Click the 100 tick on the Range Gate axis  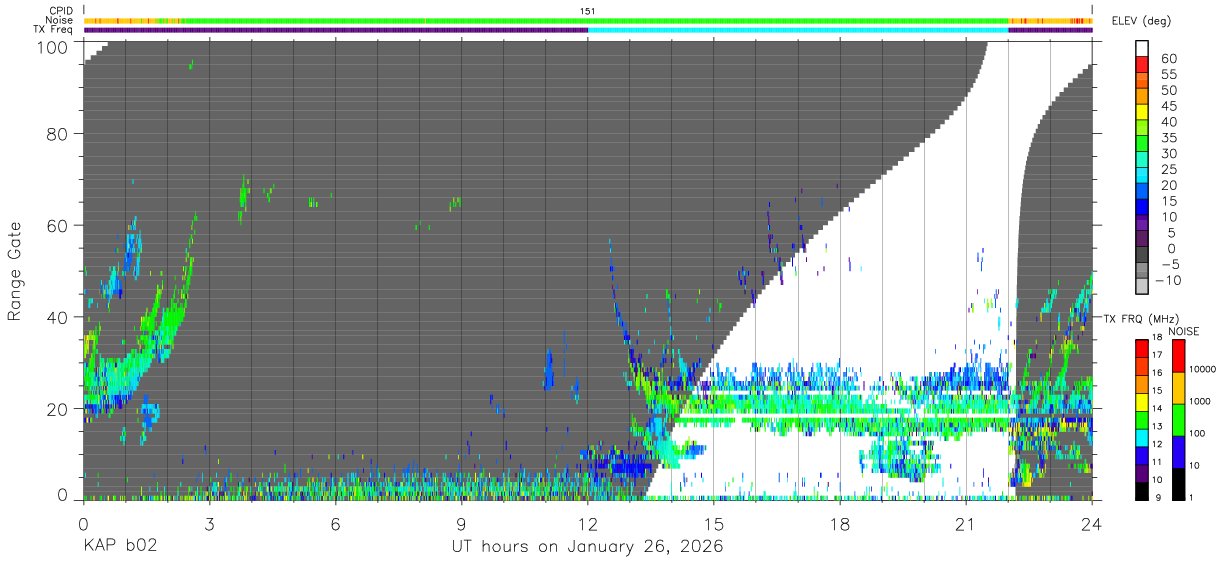pos(54,46)
